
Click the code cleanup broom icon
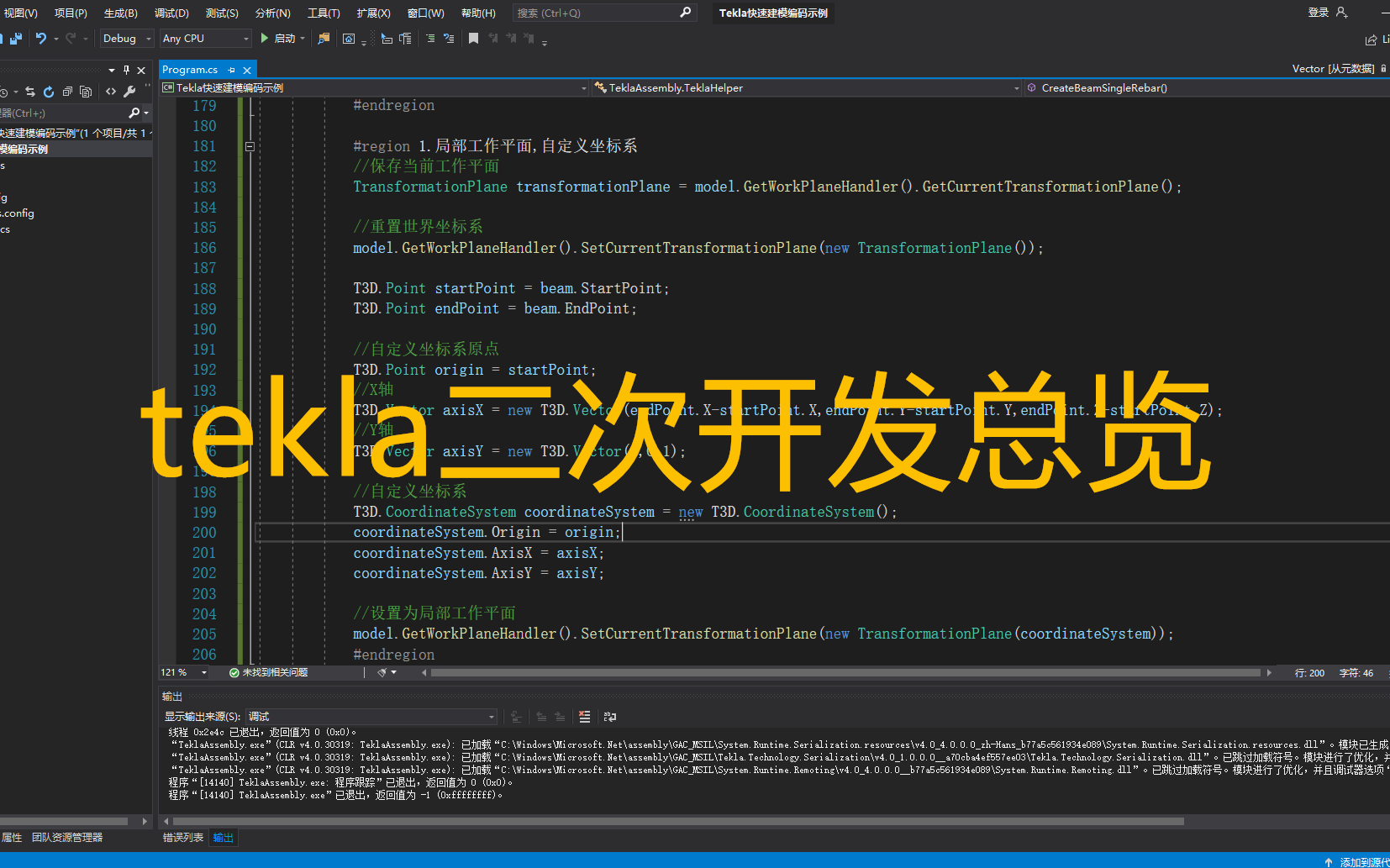tap(382, 672)
